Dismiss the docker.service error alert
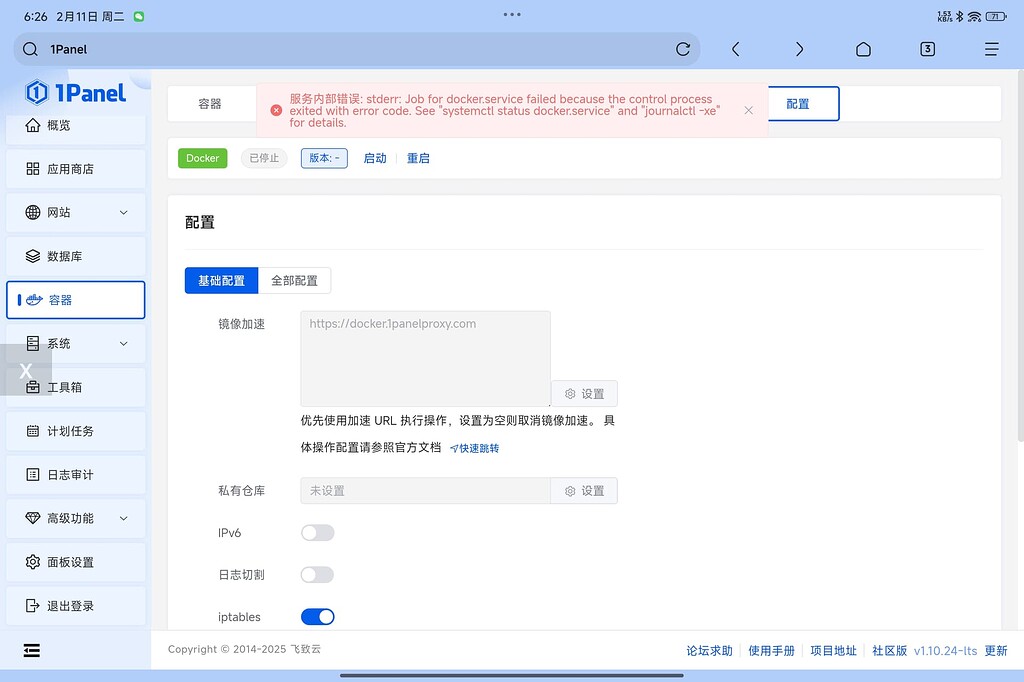 [748, 111]
